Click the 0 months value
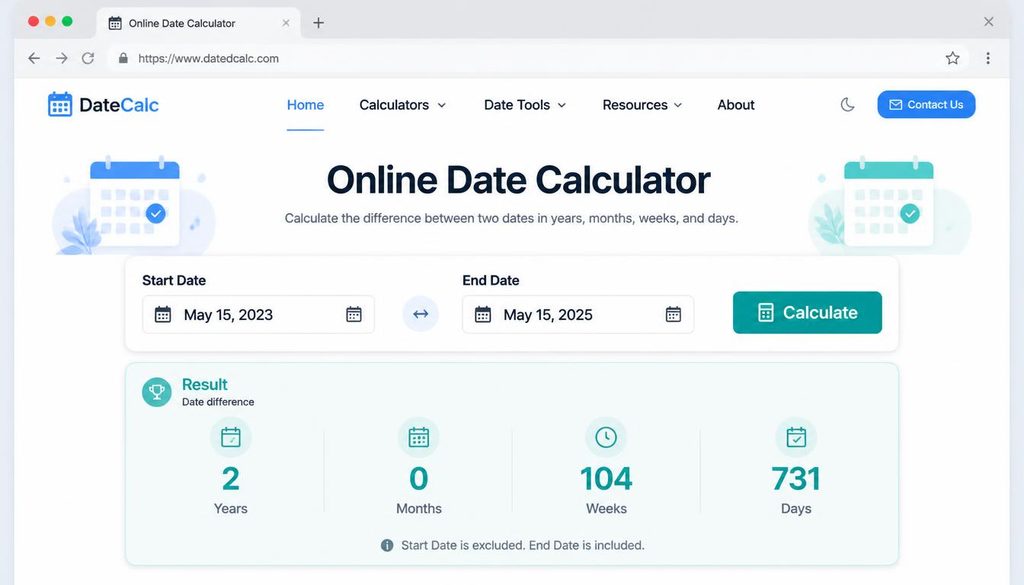Screen dimensions: 1024x585 coord(419,479)
